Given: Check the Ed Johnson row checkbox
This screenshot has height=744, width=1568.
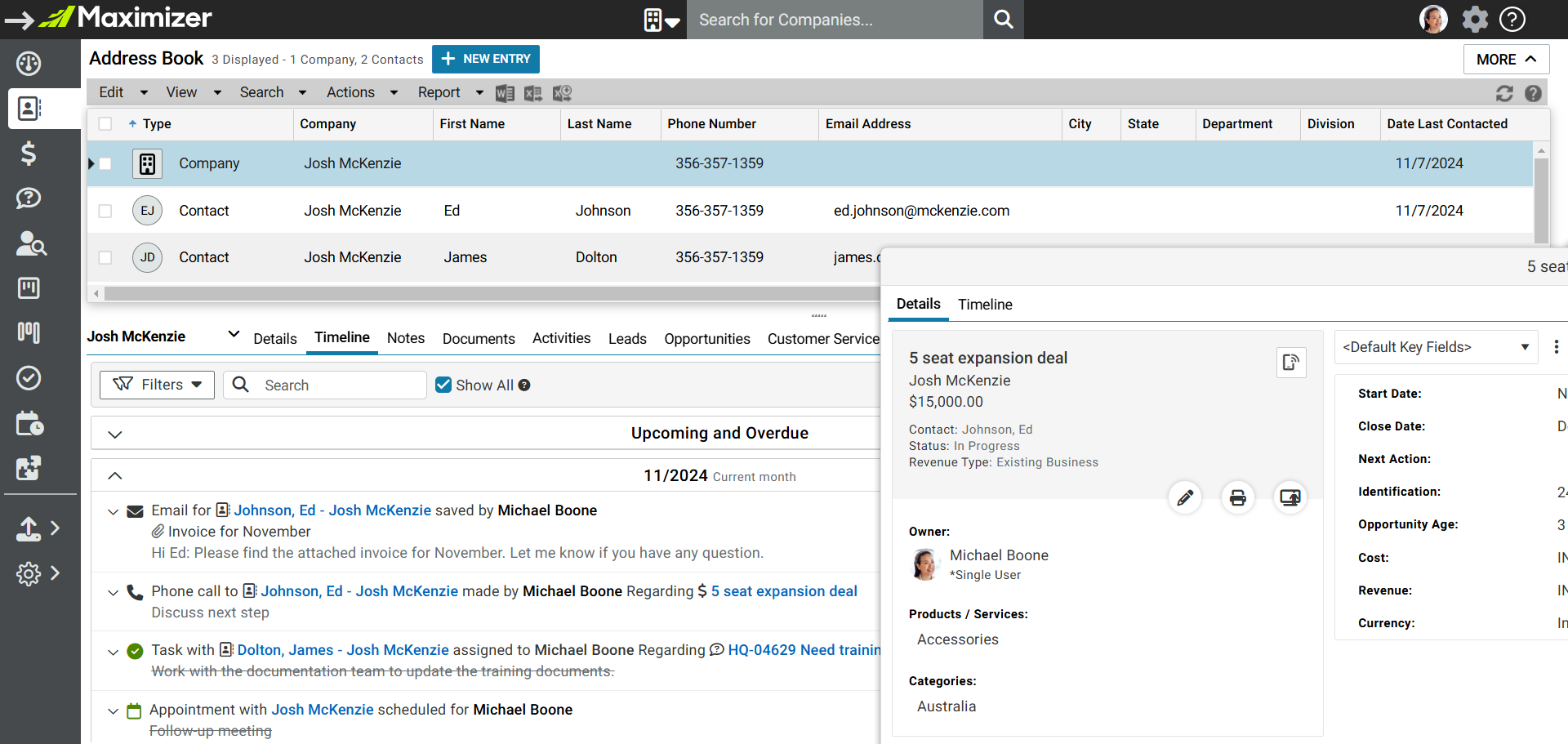Looking at the screenshot, I should [105, 211].
